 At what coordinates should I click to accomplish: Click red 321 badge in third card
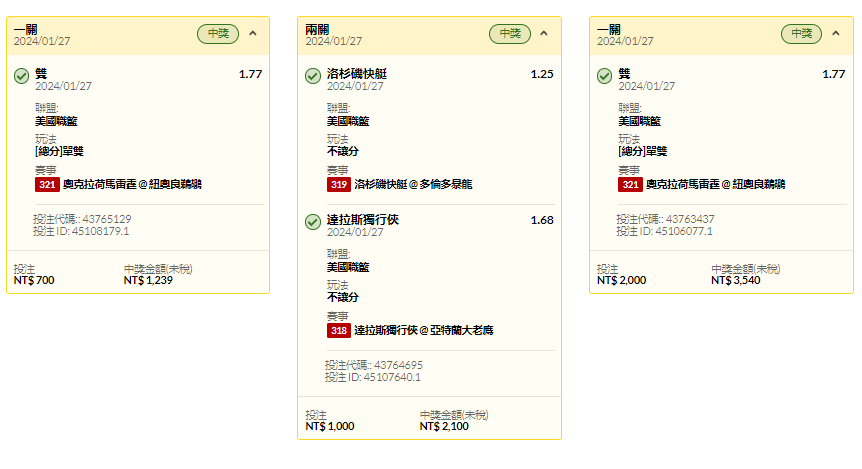[630, 185]
